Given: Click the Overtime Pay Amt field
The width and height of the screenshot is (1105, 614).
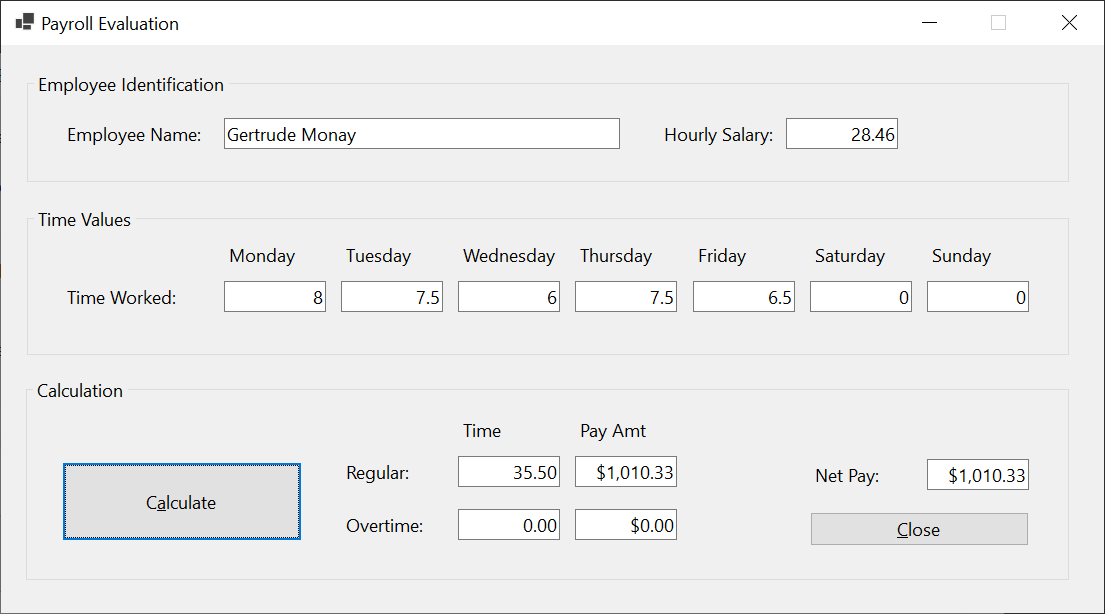Looking at the screenshot, I should pyautogui.click(x=626, y=525).
